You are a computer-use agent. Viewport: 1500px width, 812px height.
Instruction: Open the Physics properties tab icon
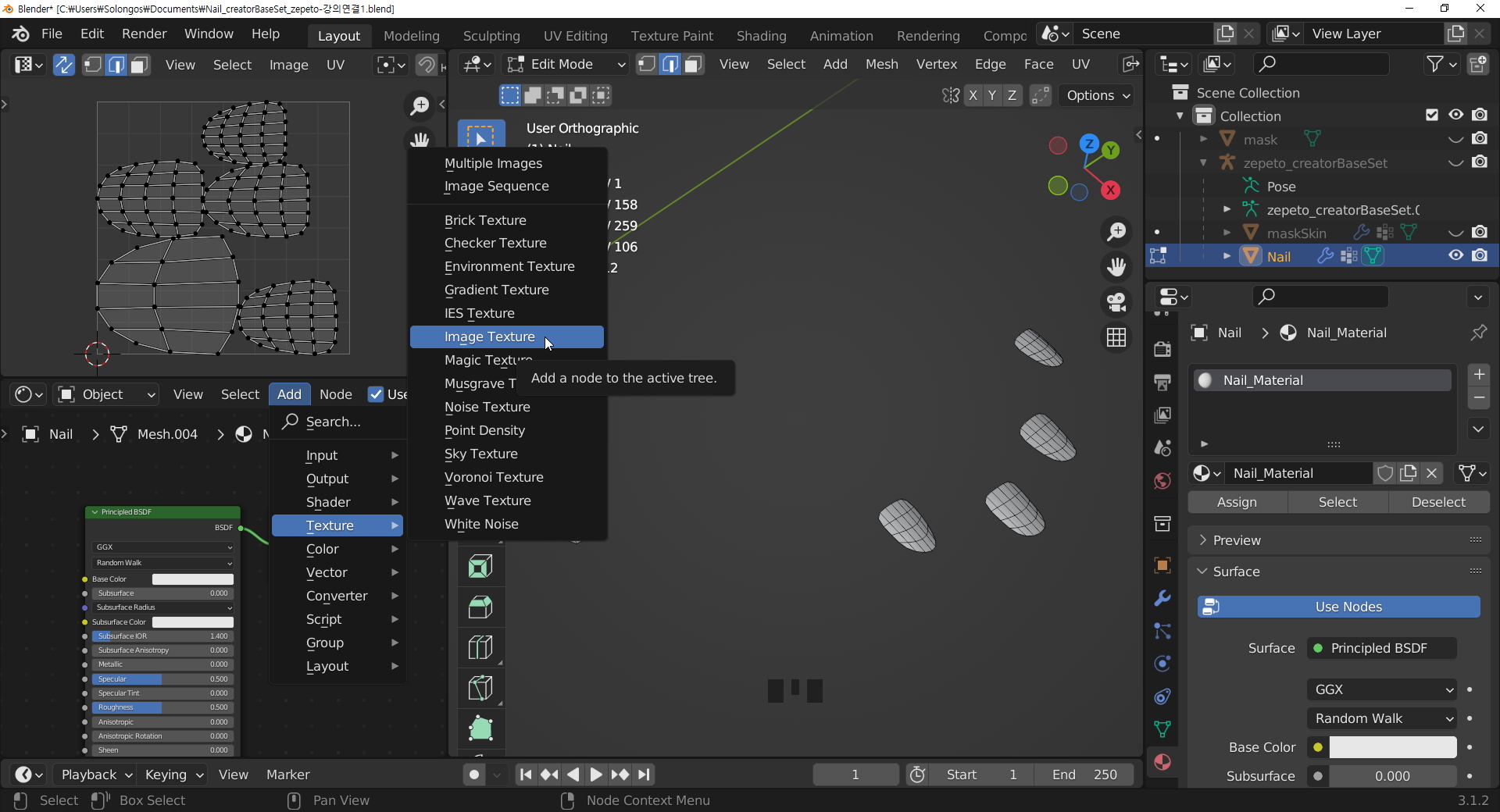pyautogui.click(x=1162, y=664)
